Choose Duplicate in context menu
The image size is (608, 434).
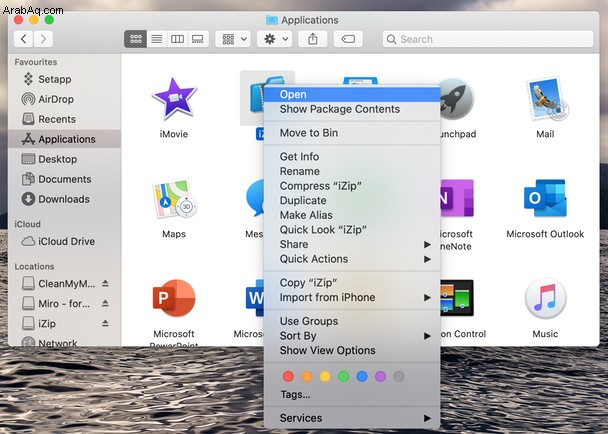[x=352, y=201]
